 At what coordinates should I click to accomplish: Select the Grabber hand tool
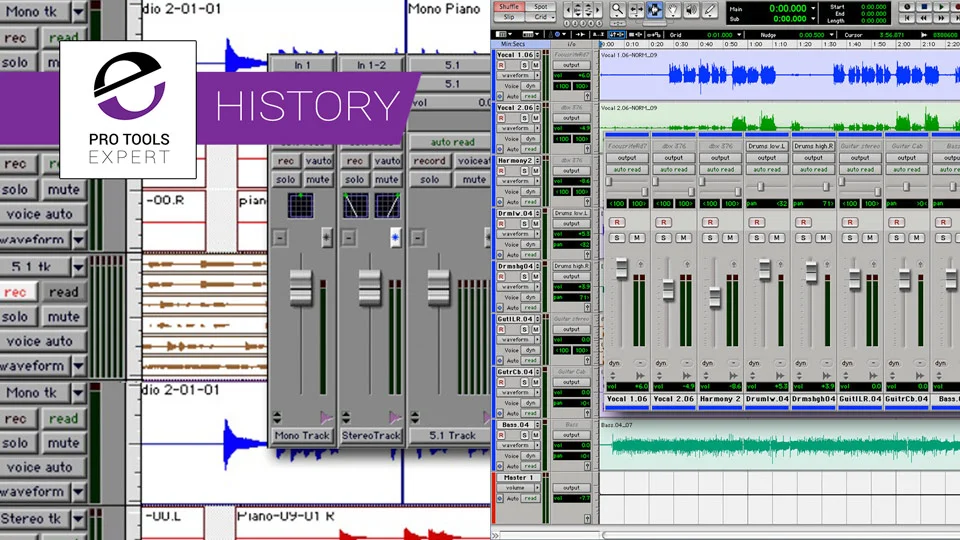tap(673, 9)
